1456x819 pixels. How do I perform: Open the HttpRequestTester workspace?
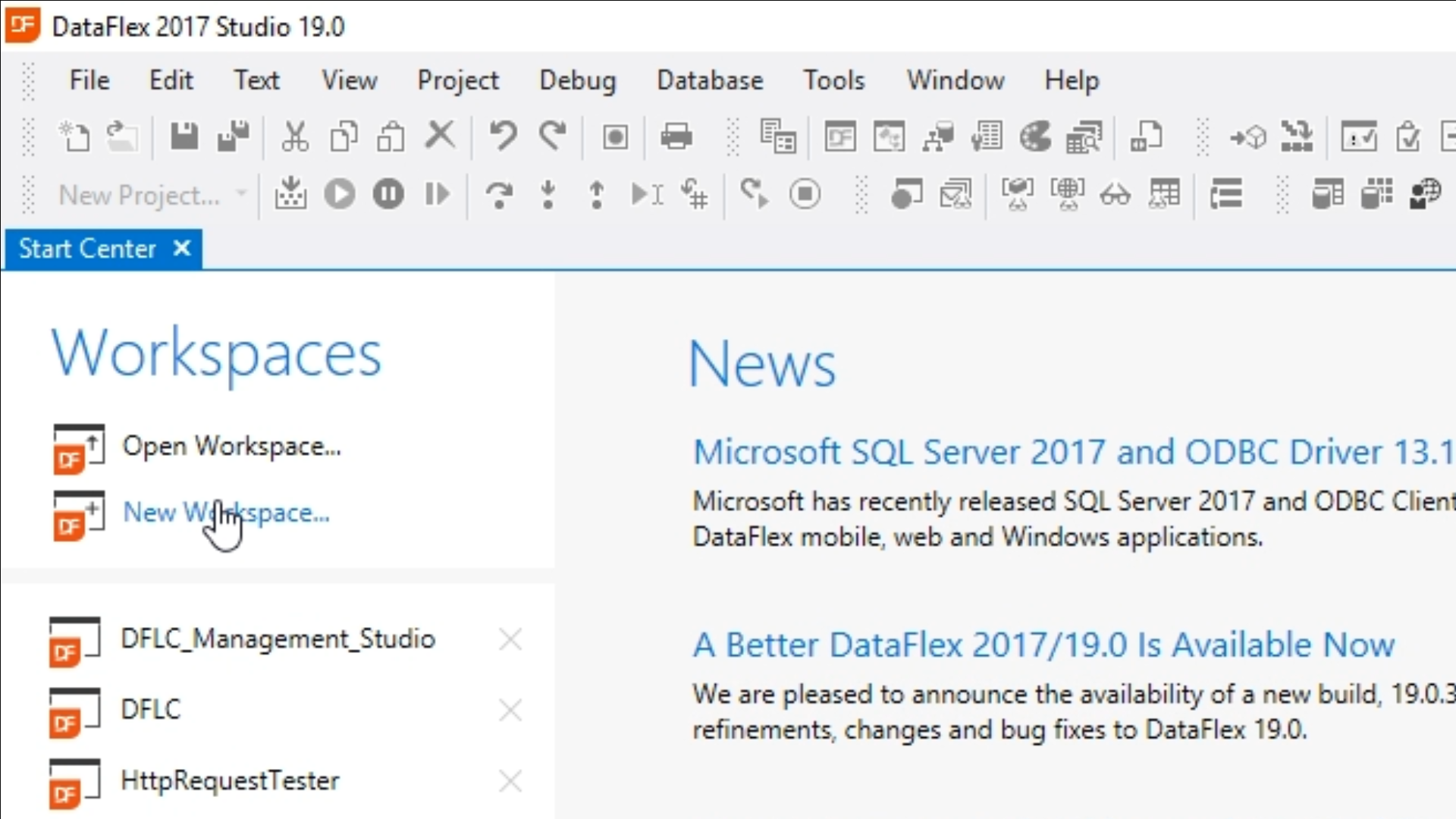[230, 780]
